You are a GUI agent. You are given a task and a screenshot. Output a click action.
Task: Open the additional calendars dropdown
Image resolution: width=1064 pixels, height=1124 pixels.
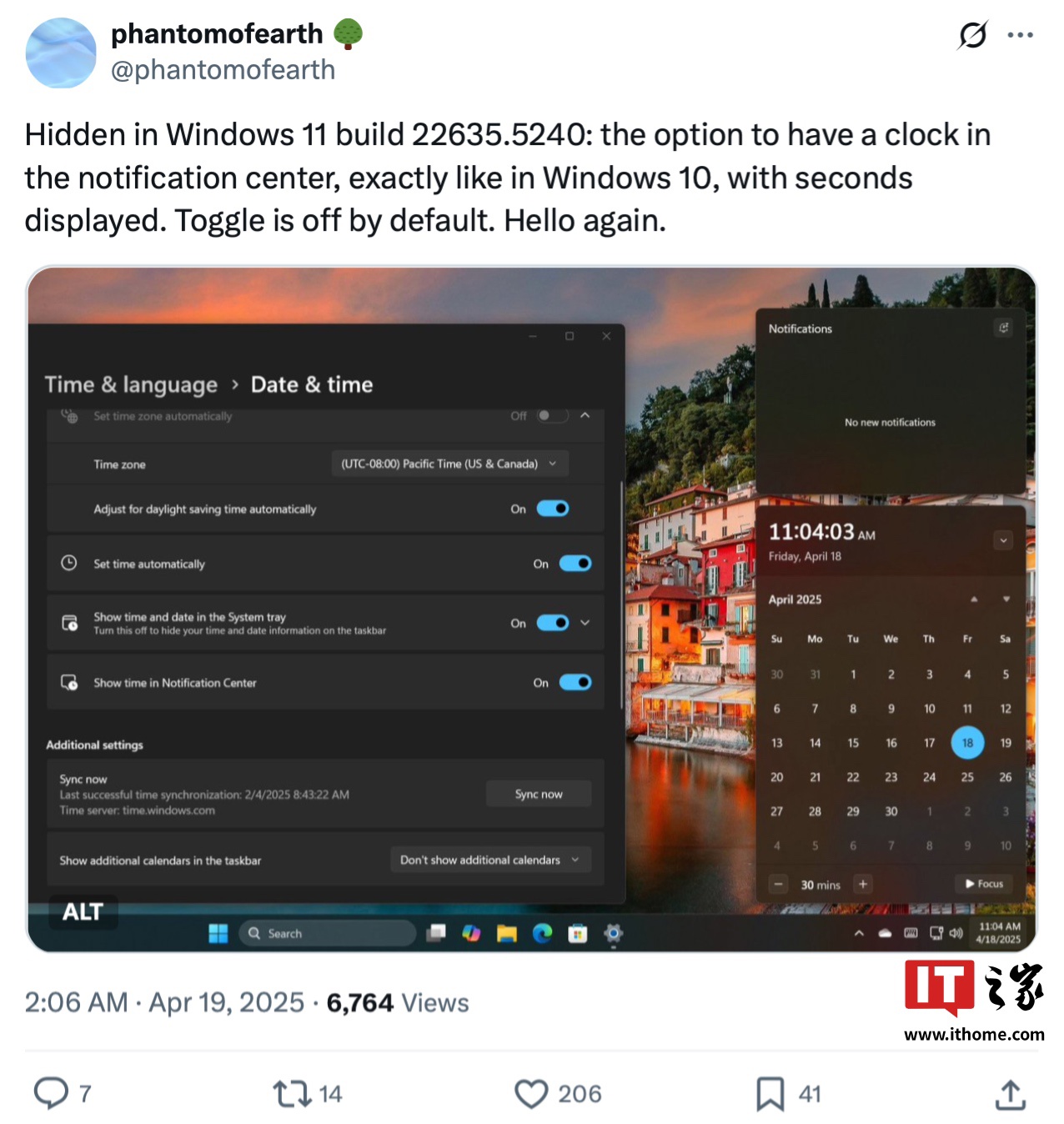[490, 860]
